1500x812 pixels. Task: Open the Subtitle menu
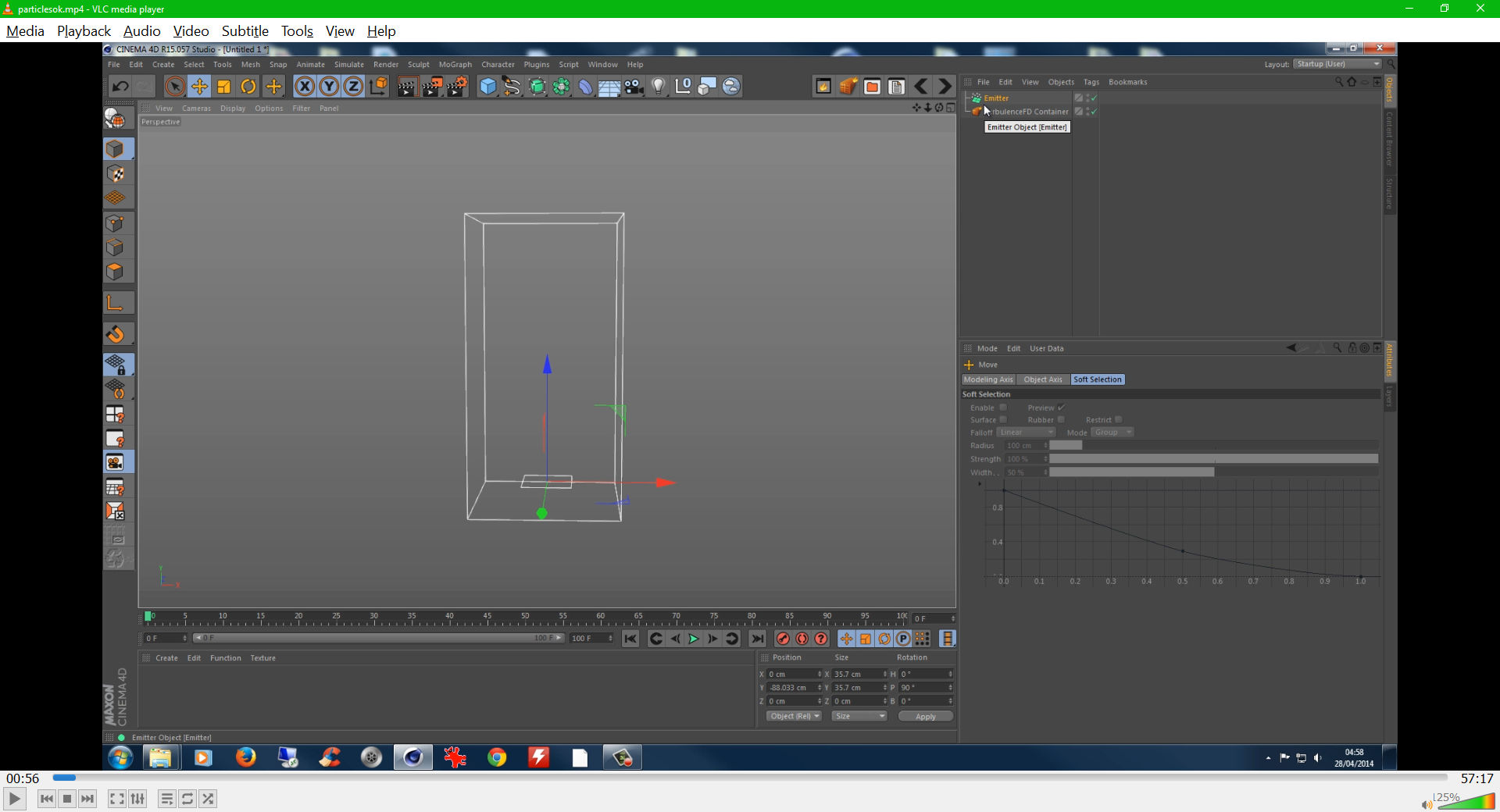click(x=245, y=31)
